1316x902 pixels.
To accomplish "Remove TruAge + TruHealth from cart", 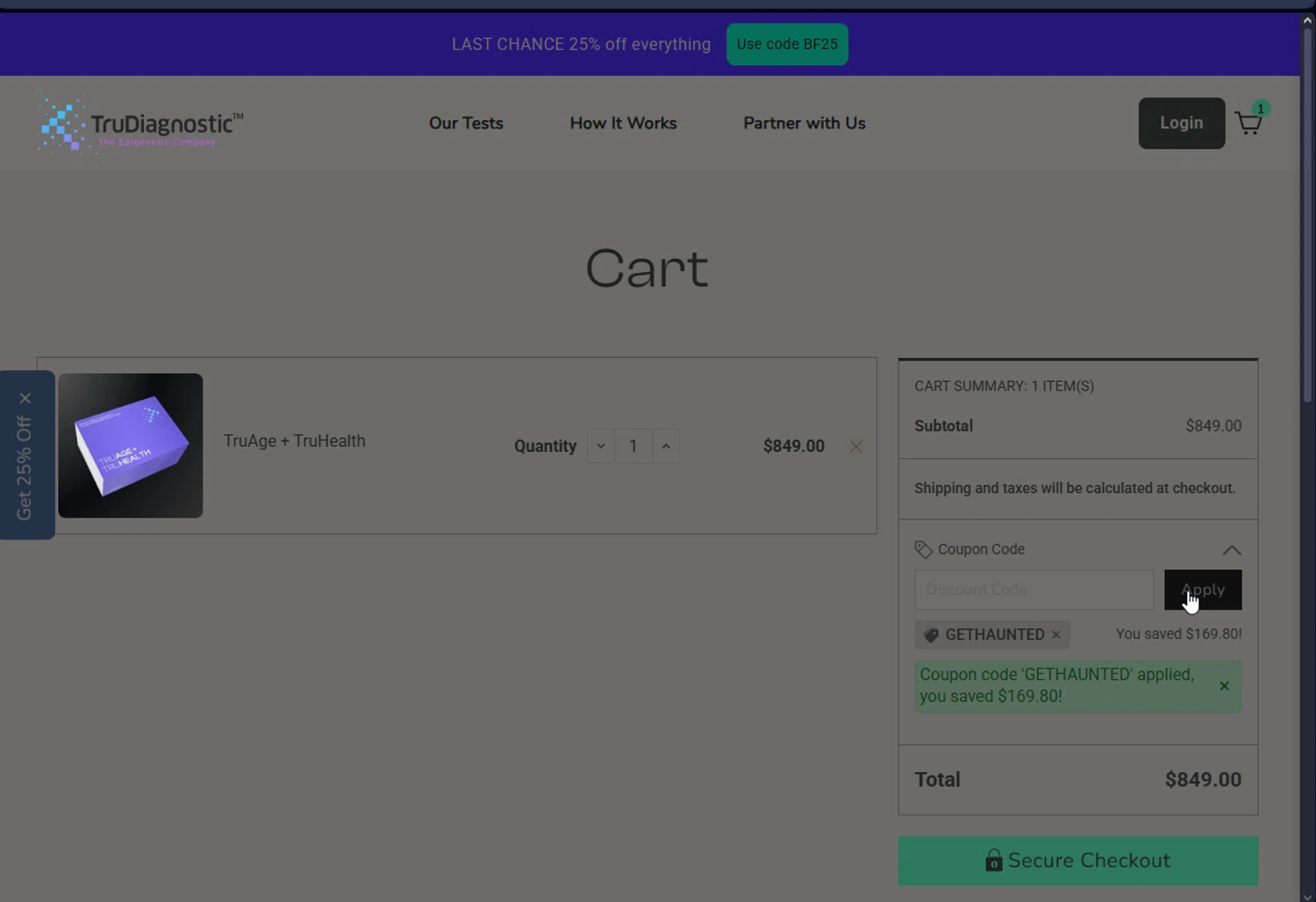I will [855, 447].
